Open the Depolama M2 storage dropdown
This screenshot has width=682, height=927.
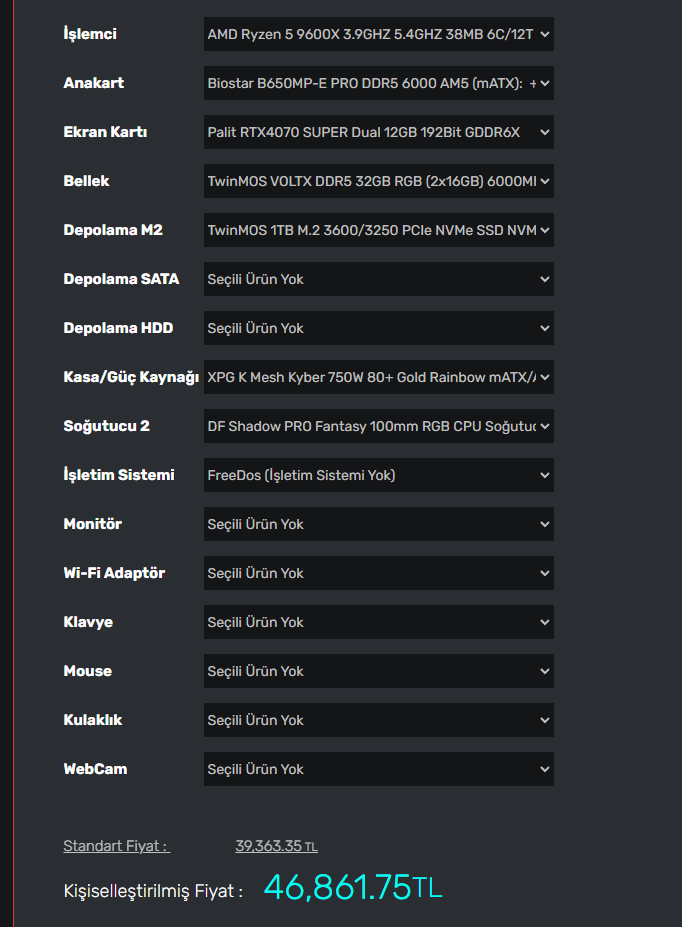(x=378, y=230)
